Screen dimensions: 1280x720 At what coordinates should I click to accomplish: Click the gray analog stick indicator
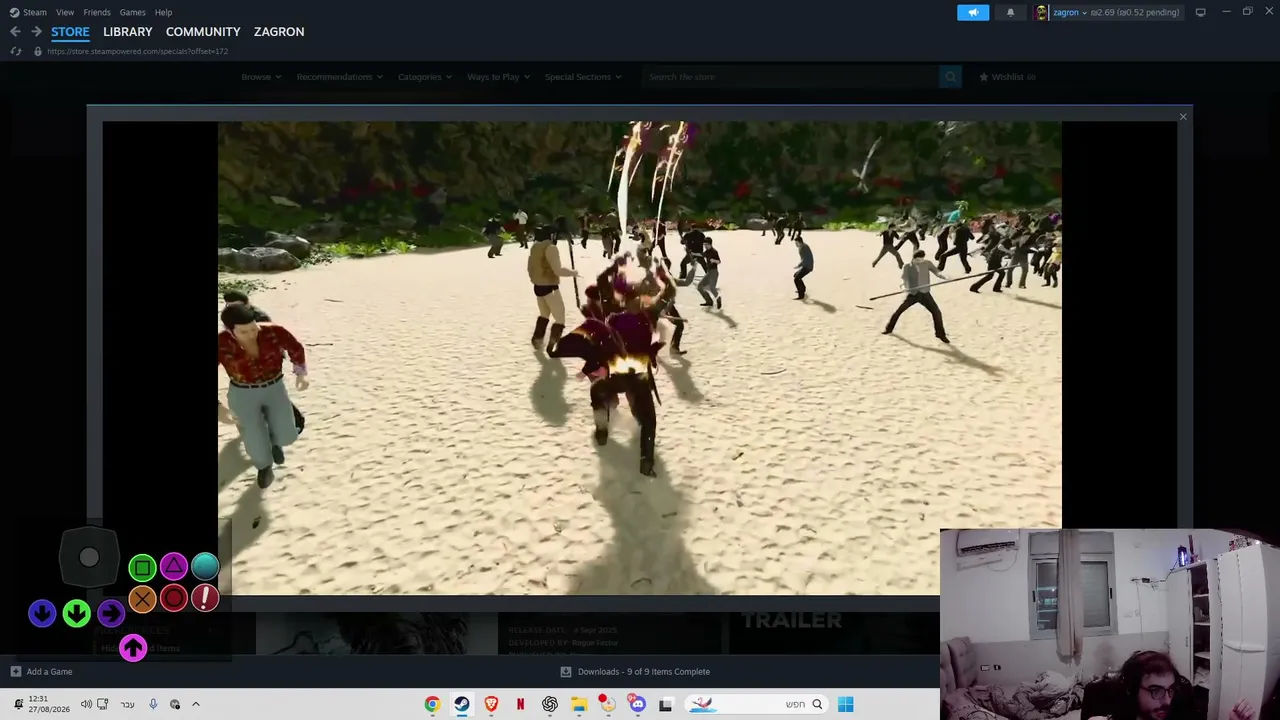pyautogui.click(x=89, y=558)
